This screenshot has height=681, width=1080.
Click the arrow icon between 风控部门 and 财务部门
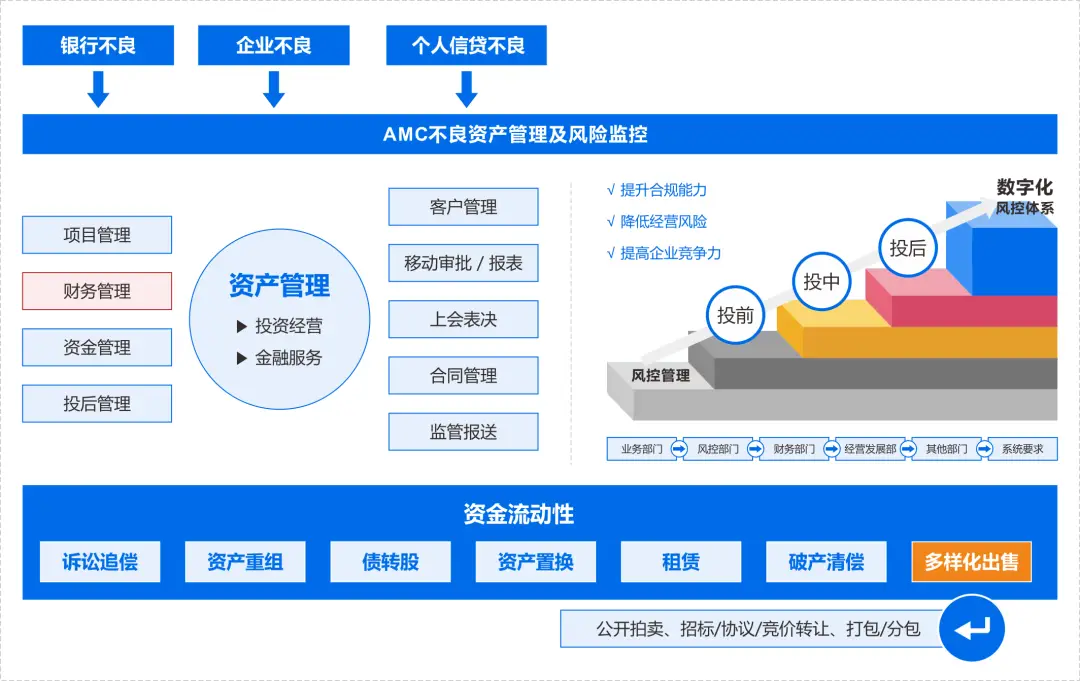[x=756, y=449]
